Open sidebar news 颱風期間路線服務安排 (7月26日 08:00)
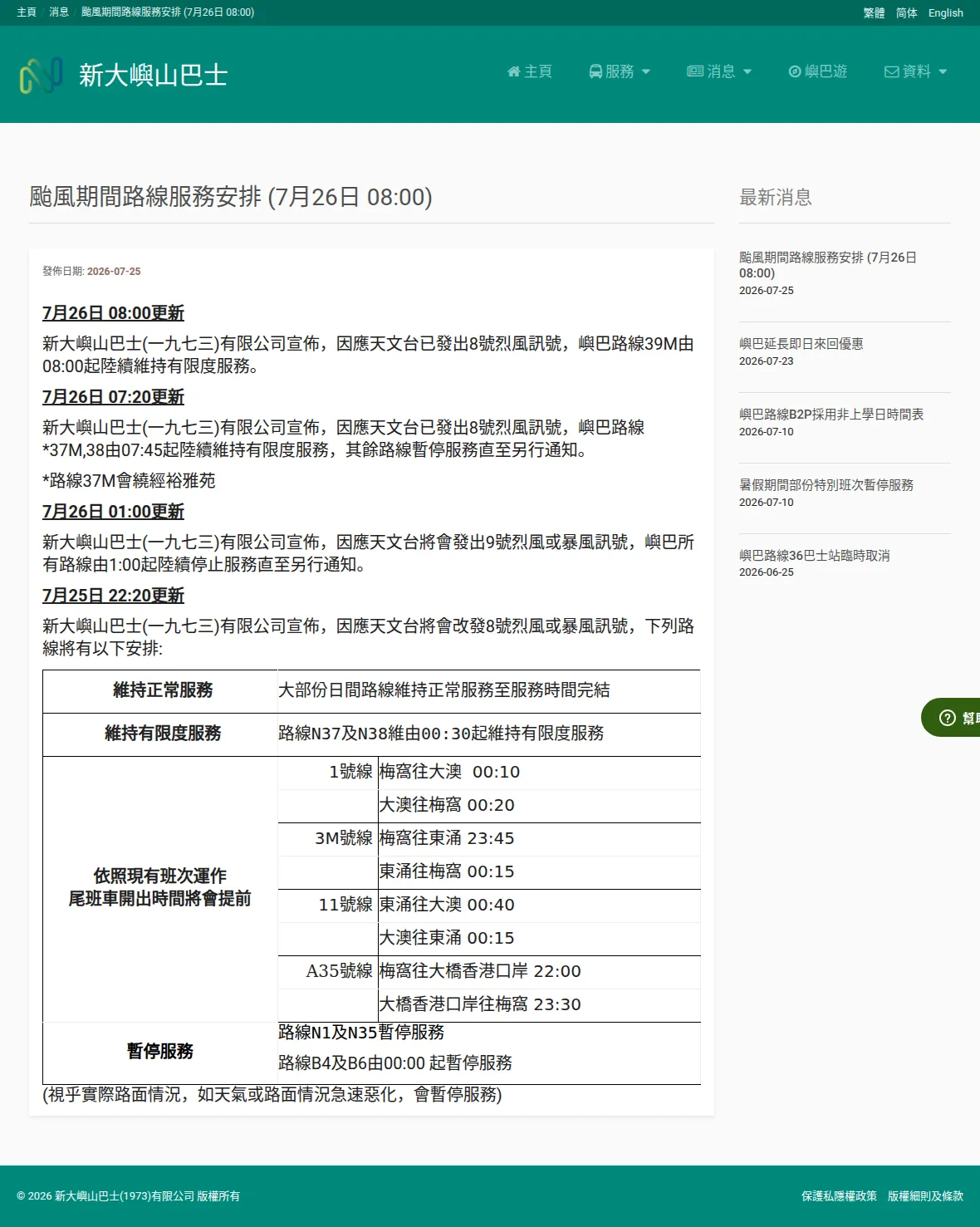980x1227 pixels. pos(828,265)
